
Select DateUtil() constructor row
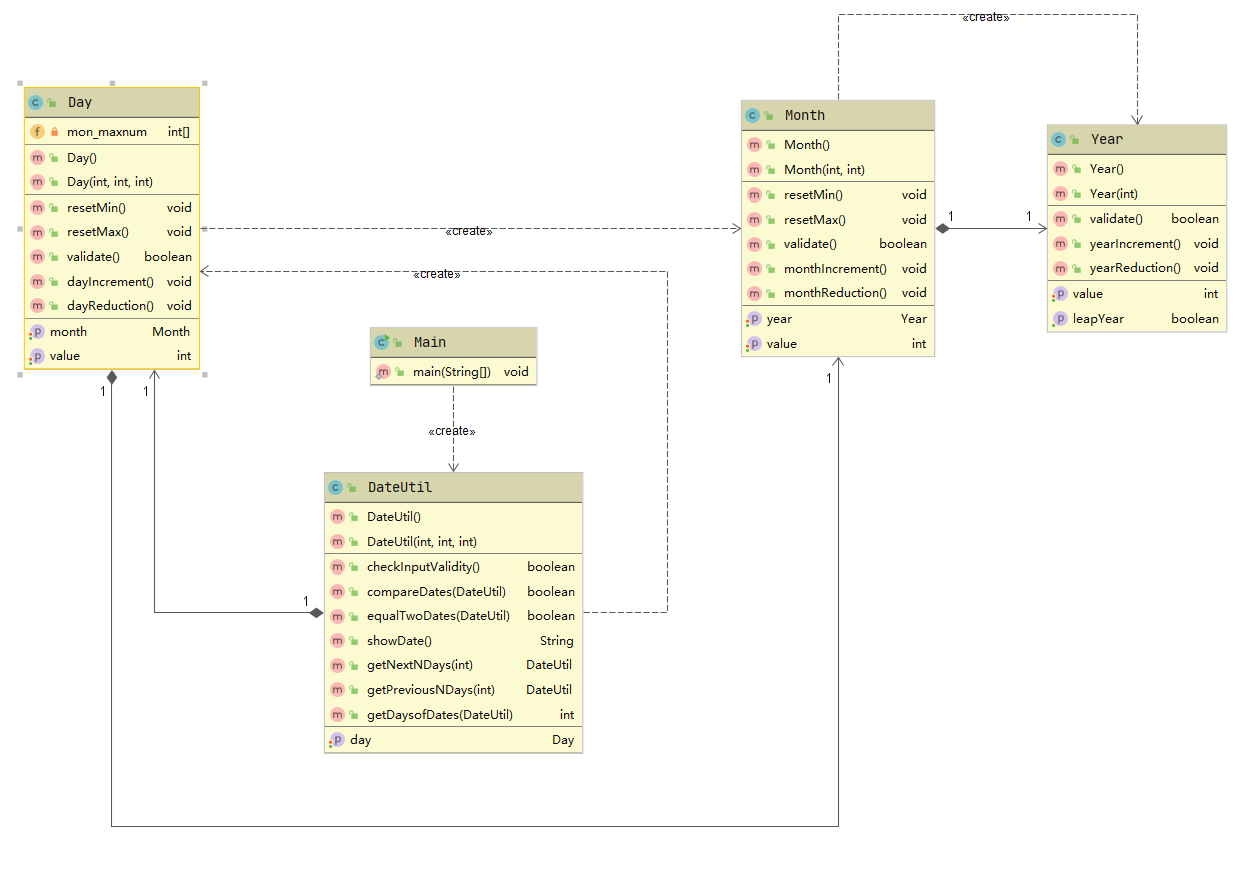click(x=453, y=517)
